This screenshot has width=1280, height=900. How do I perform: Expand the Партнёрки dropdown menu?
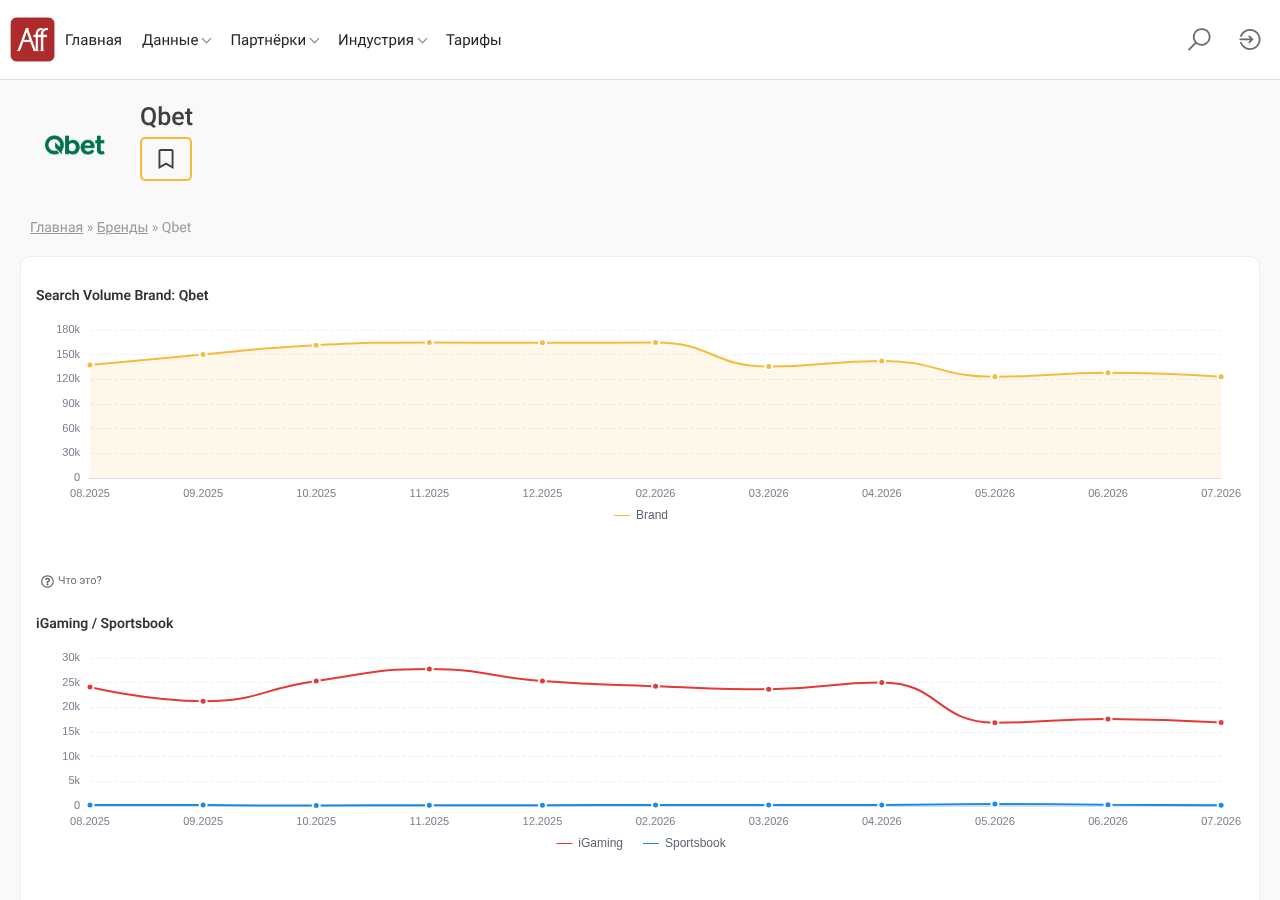point(275,40)
